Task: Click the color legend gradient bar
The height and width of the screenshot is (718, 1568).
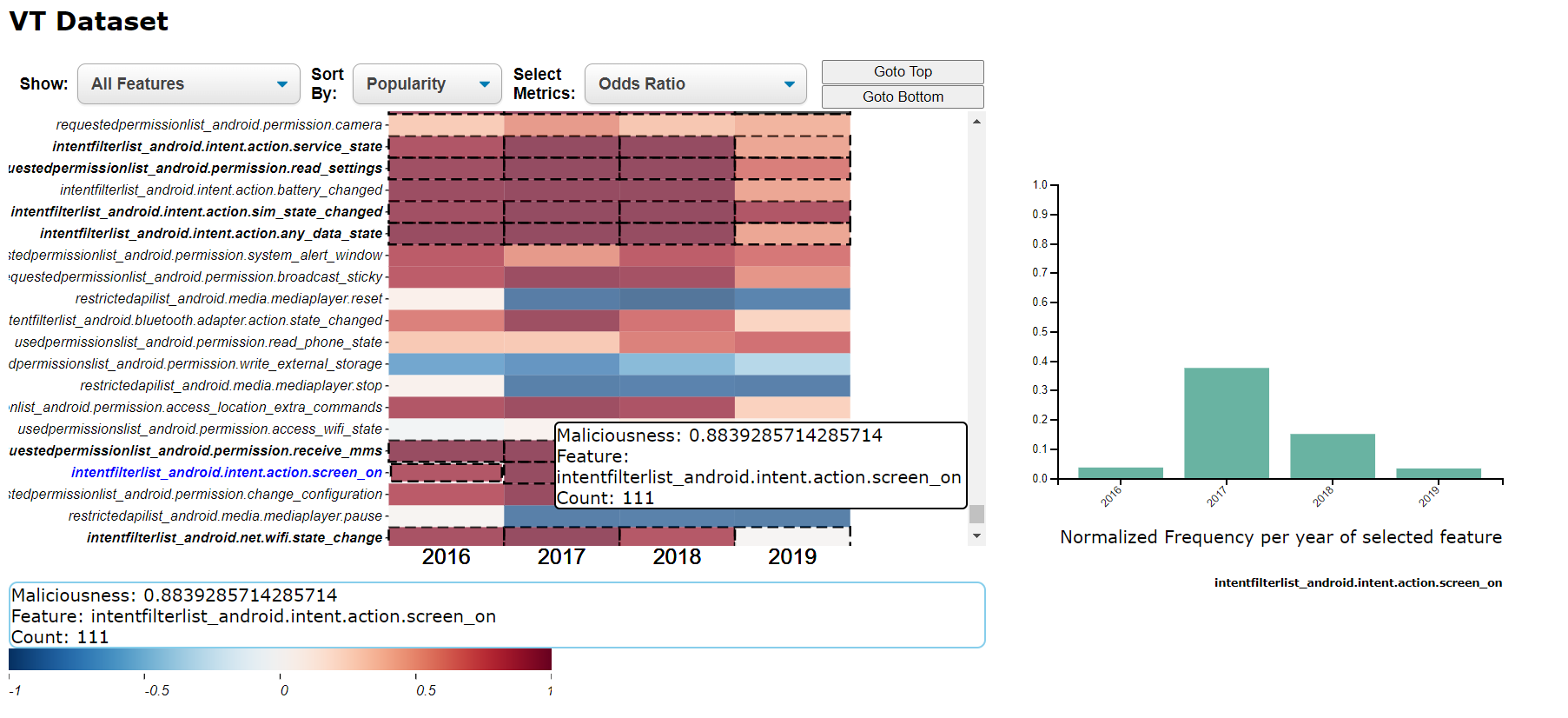Action: 280,659
